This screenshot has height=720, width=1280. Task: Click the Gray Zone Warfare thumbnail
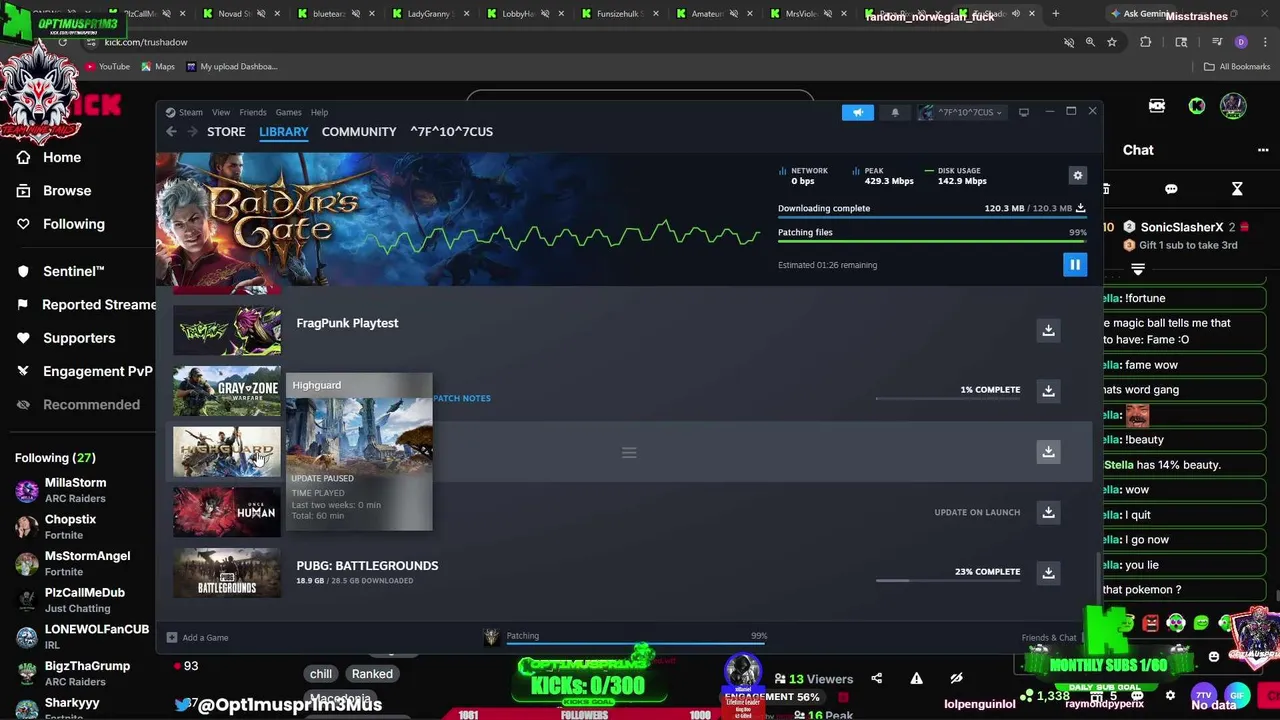click(227, 391)
